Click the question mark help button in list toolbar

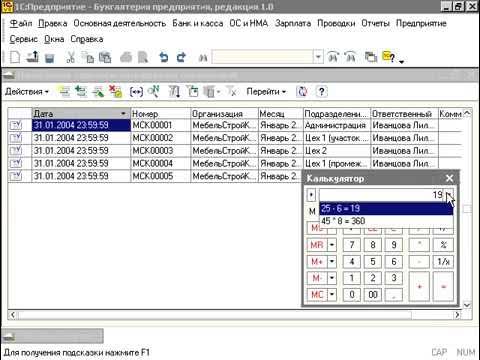321,91
